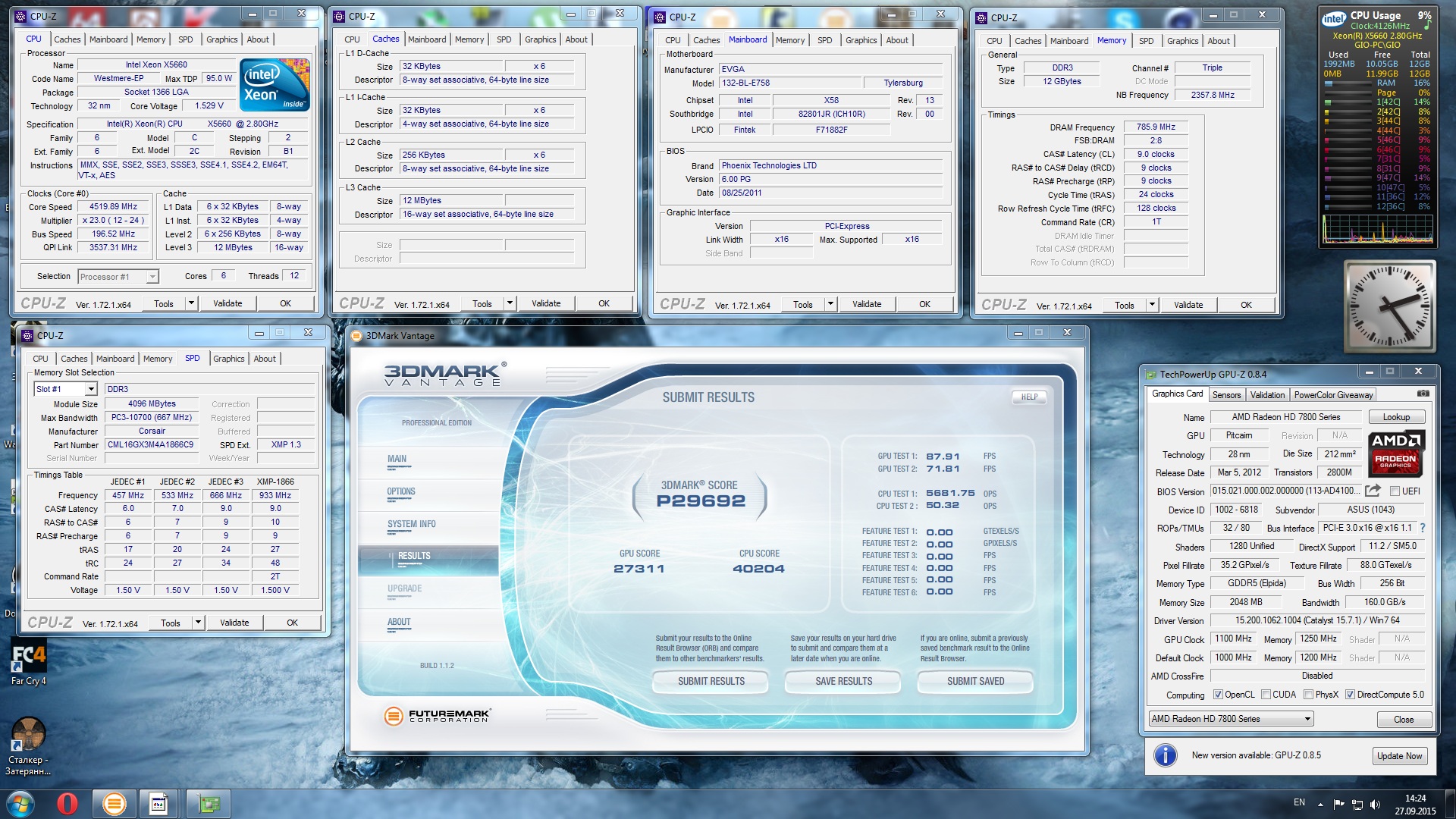This screenshot has height=819, width=1456.
Task: Click the Update Now button
Action: coord(1399,756)
